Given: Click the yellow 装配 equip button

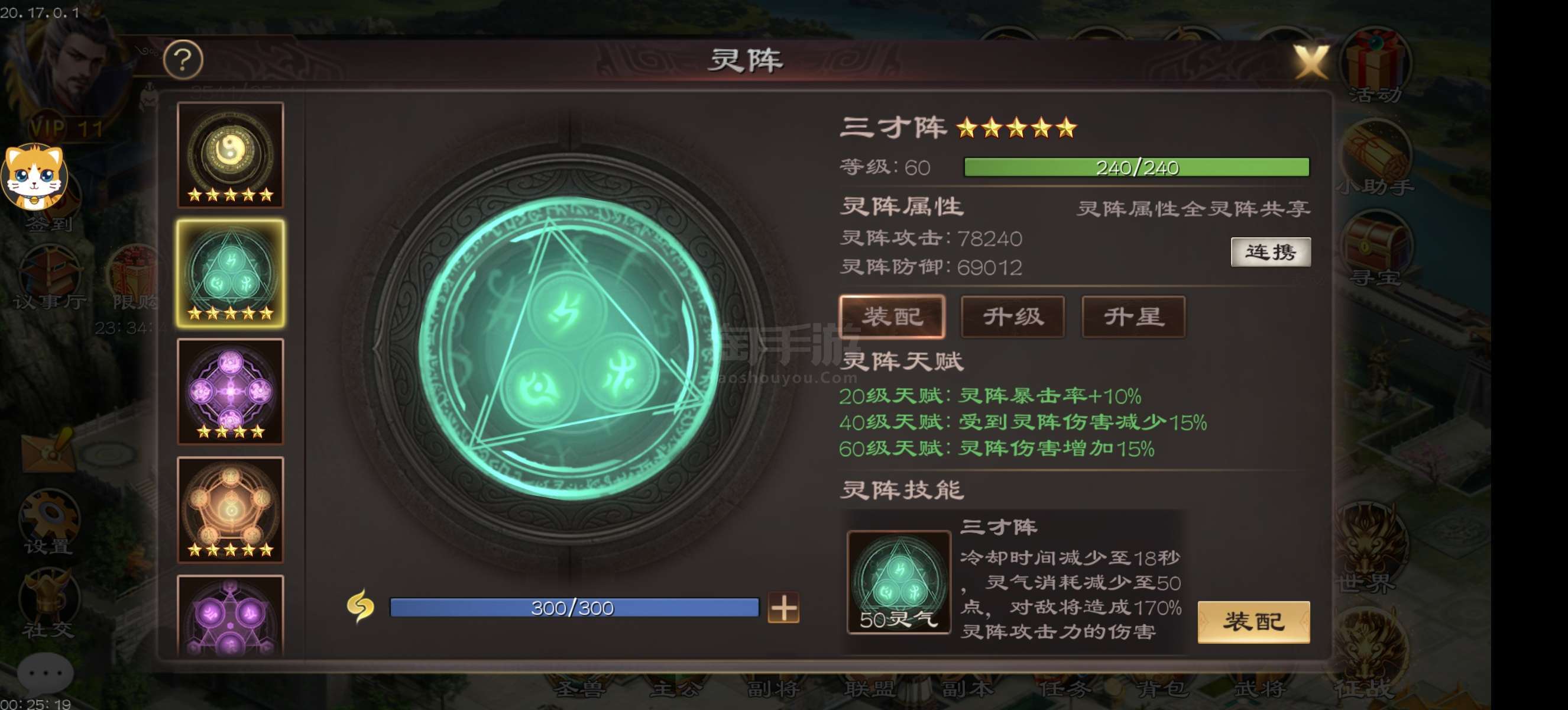Looking at the screenshot, I should click(x=1254, y=622).
